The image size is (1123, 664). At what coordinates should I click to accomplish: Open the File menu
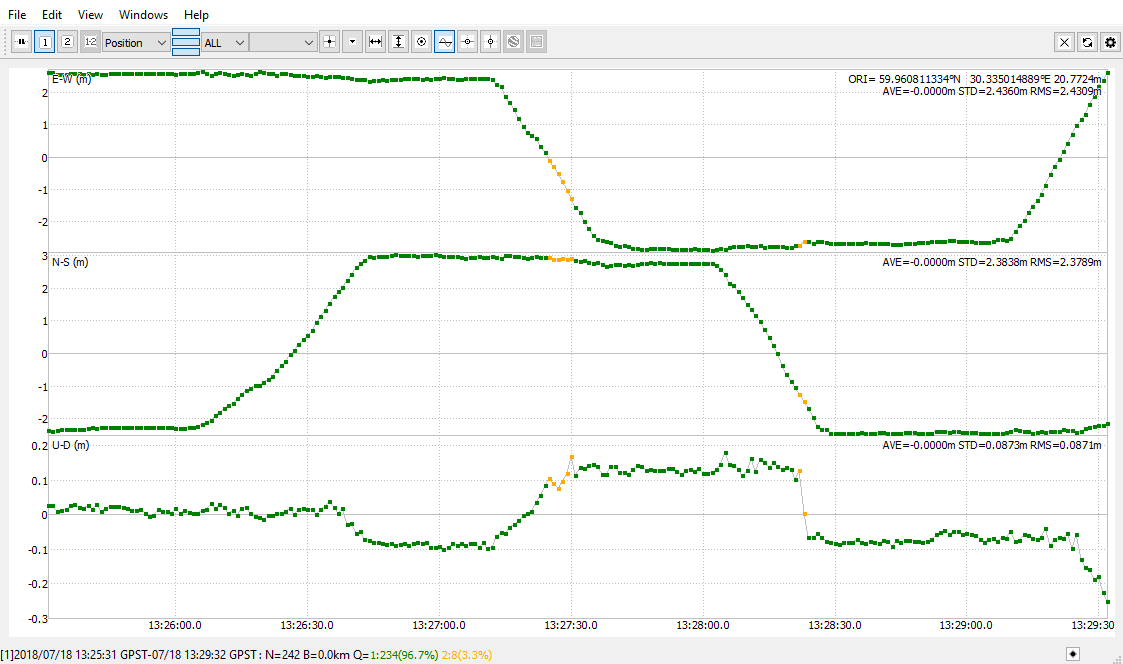[17, 14]
